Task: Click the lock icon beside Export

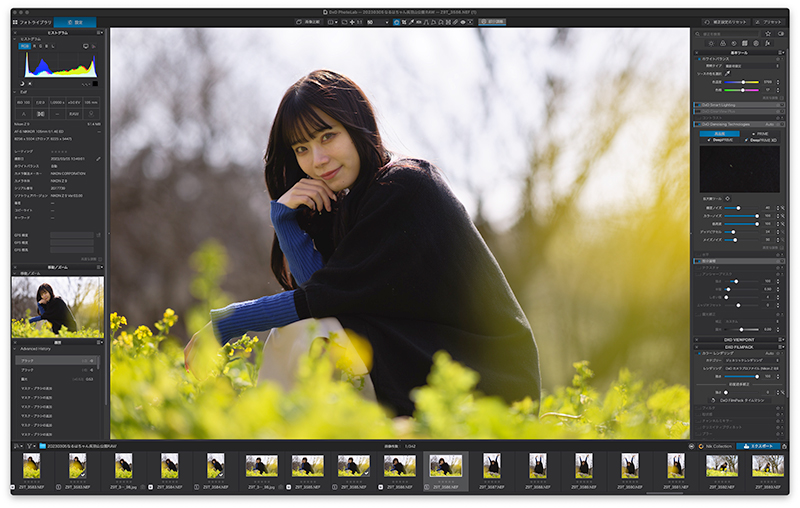Action: (x=784, y=446)
